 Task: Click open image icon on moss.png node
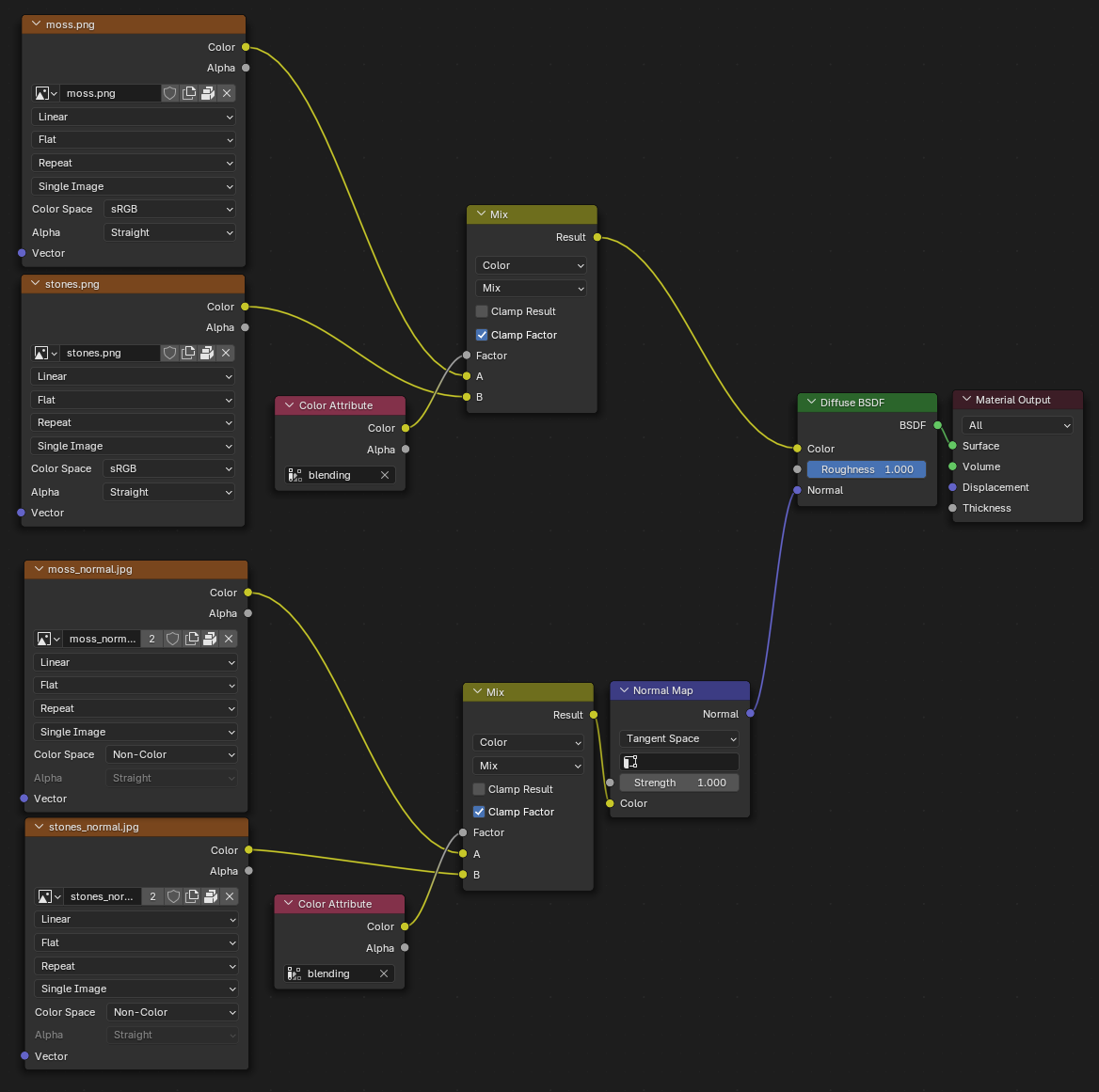coord(208,93)
